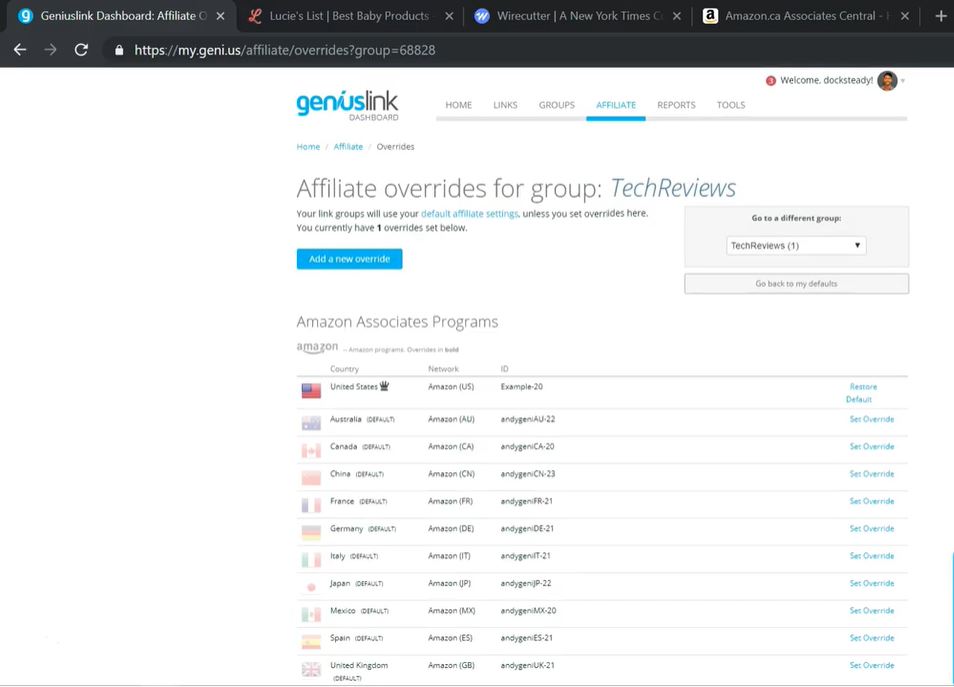Reload the page with the refresh icon

click(81, 50)
